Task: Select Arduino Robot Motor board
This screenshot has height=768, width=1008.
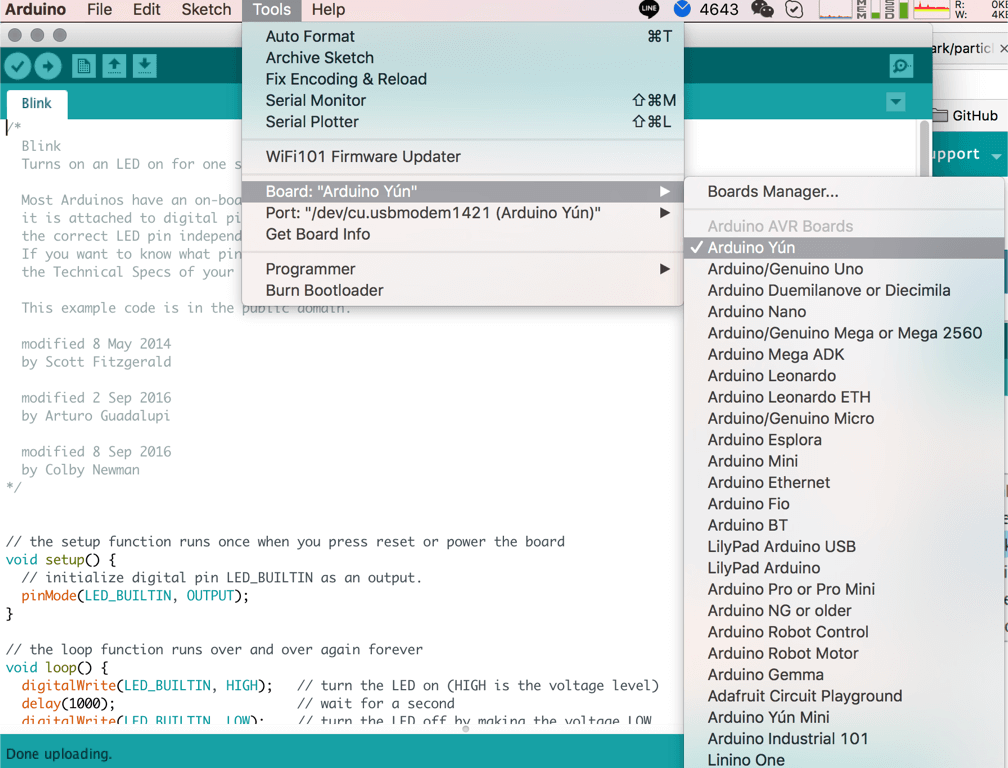Action: (x=844, y=653)
